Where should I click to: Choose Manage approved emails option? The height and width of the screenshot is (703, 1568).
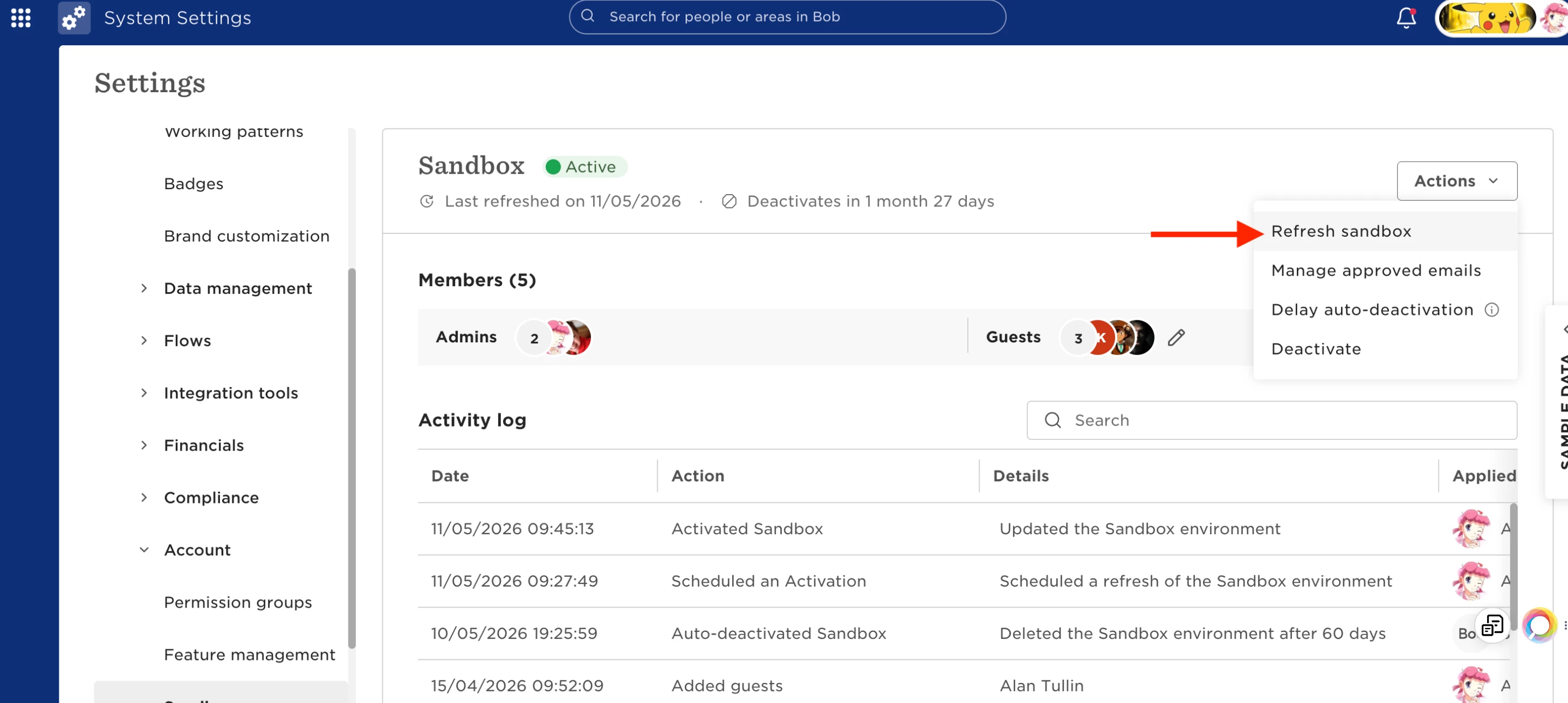pos(1385,270)
